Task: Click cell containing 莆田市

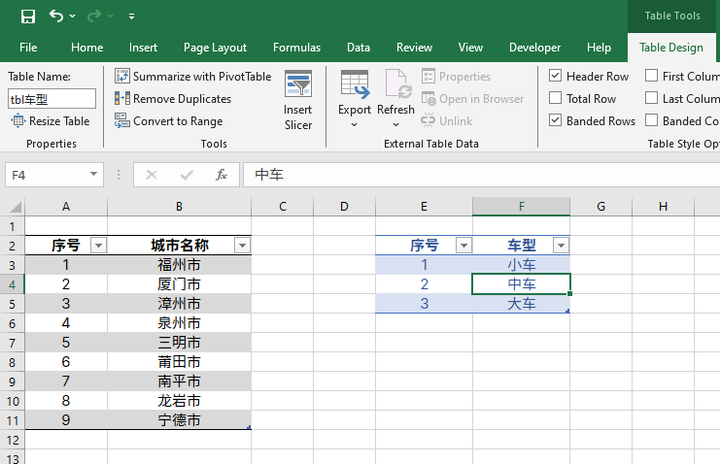Action: click(179, 362)
